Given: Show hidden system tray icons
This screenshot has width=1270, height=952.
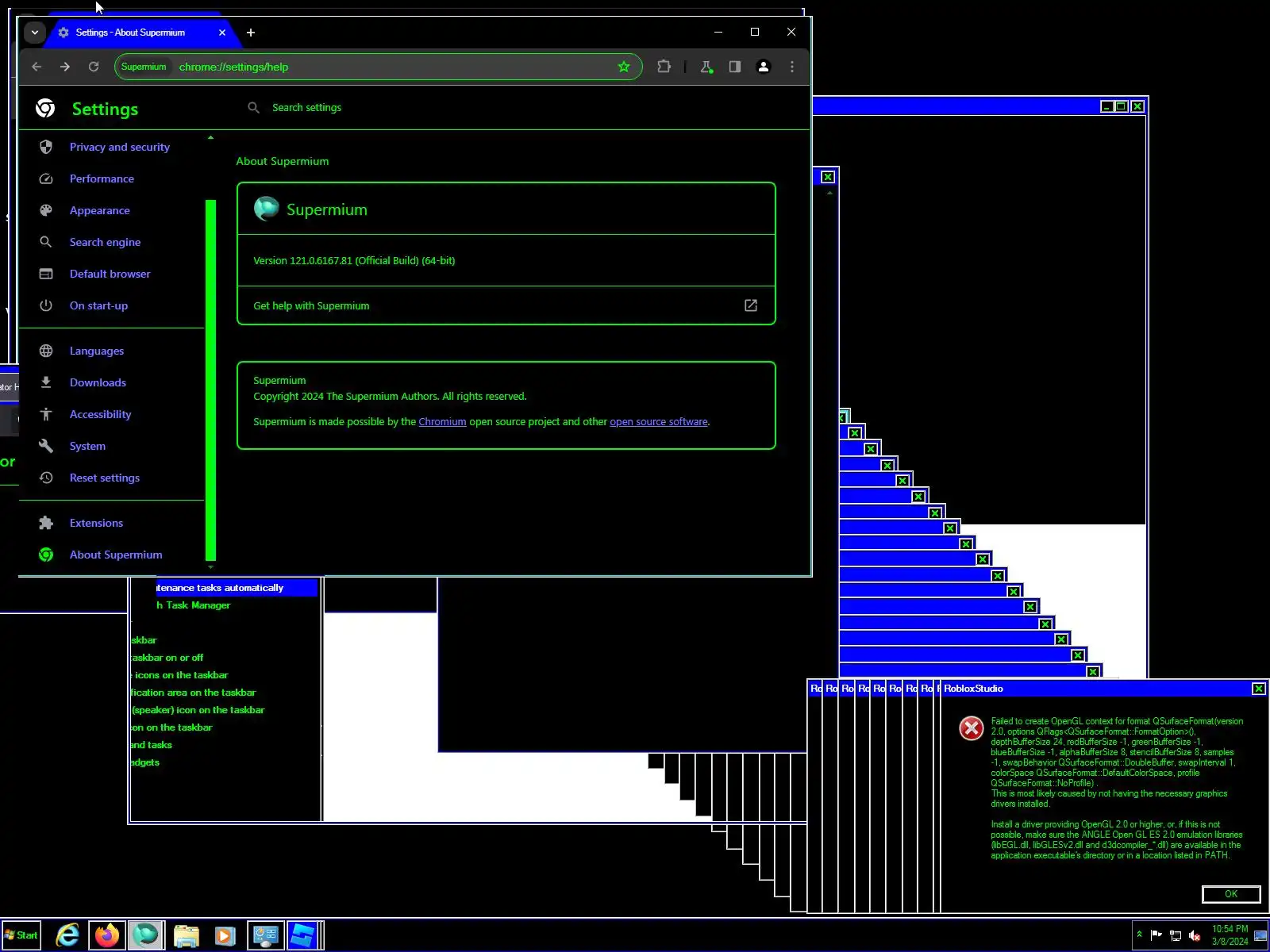Looking at the screenshot, I should (1139, 935).
